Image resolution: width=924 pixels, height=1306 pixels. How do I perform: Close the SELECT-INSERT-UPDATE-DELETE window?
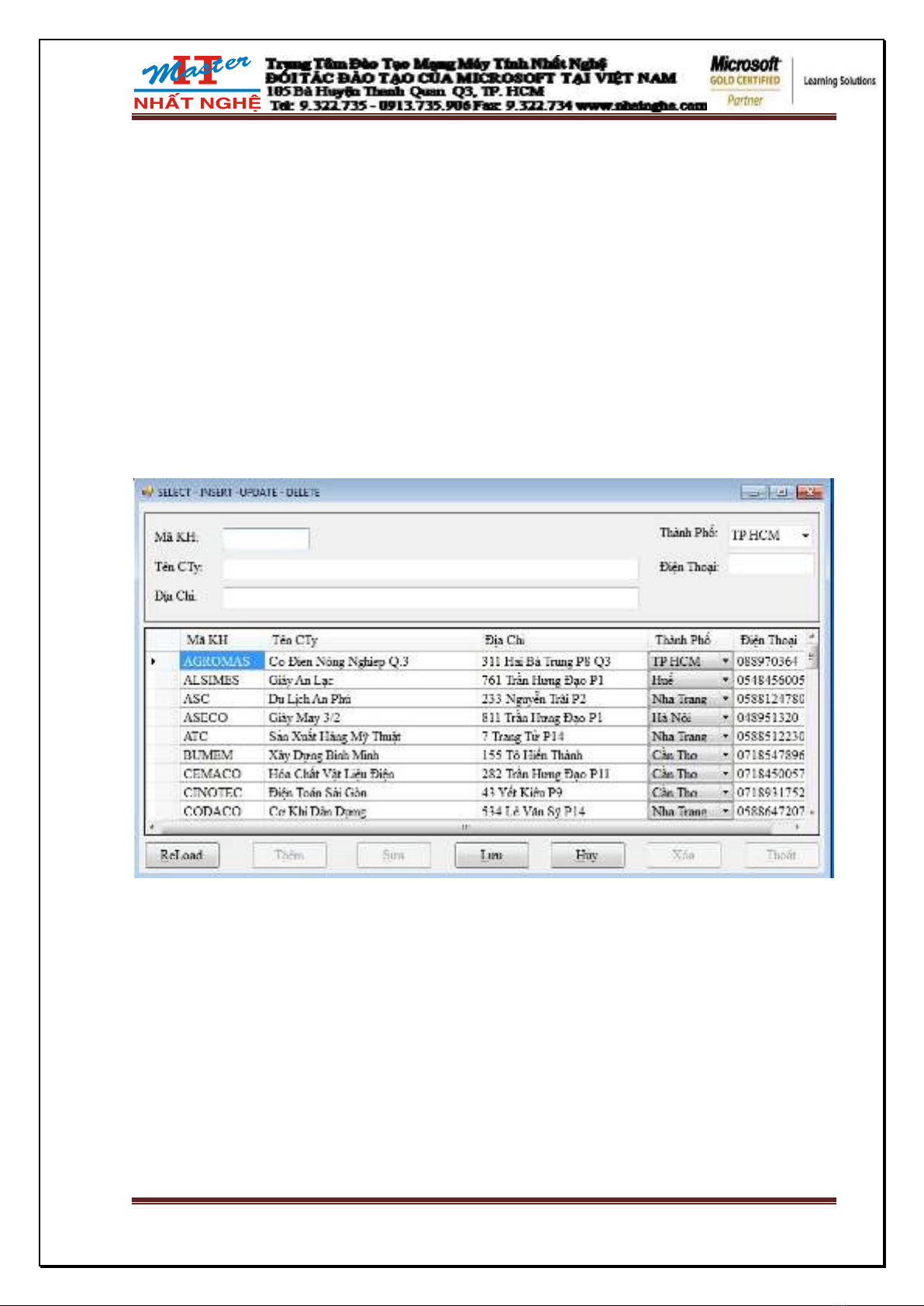[x=809, y=492]
